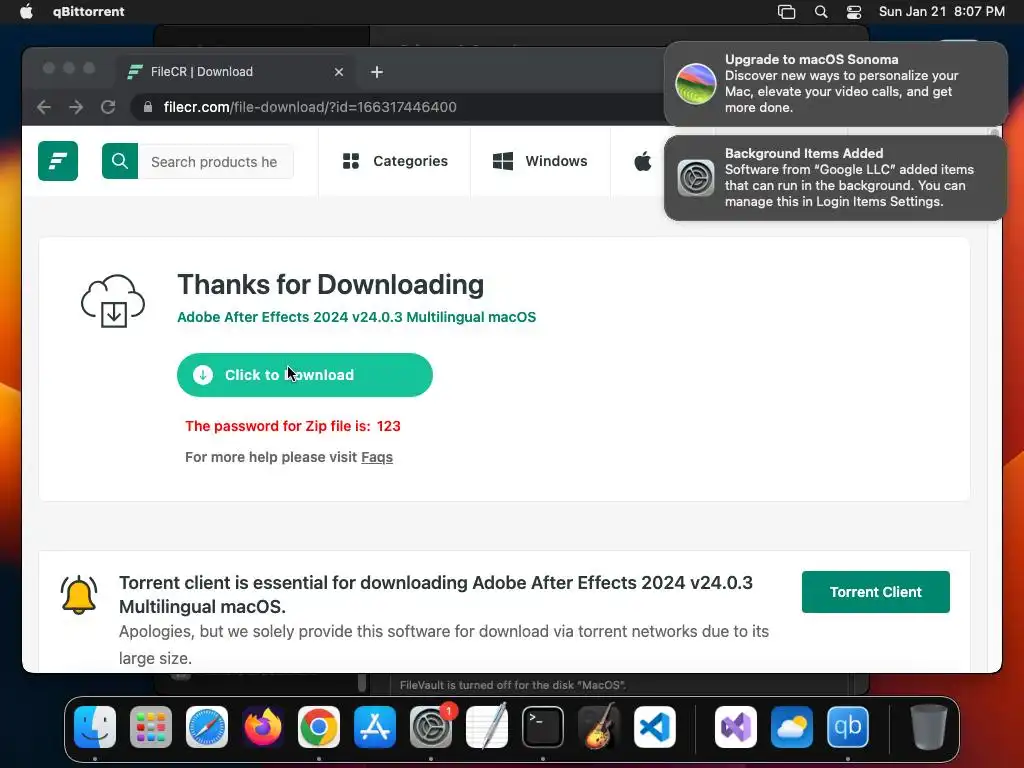Open the Upgrade to macOS Sonoma notification
Image resolution: width=1024 pixels, height=768 pixels.
(x=835, y=84)
